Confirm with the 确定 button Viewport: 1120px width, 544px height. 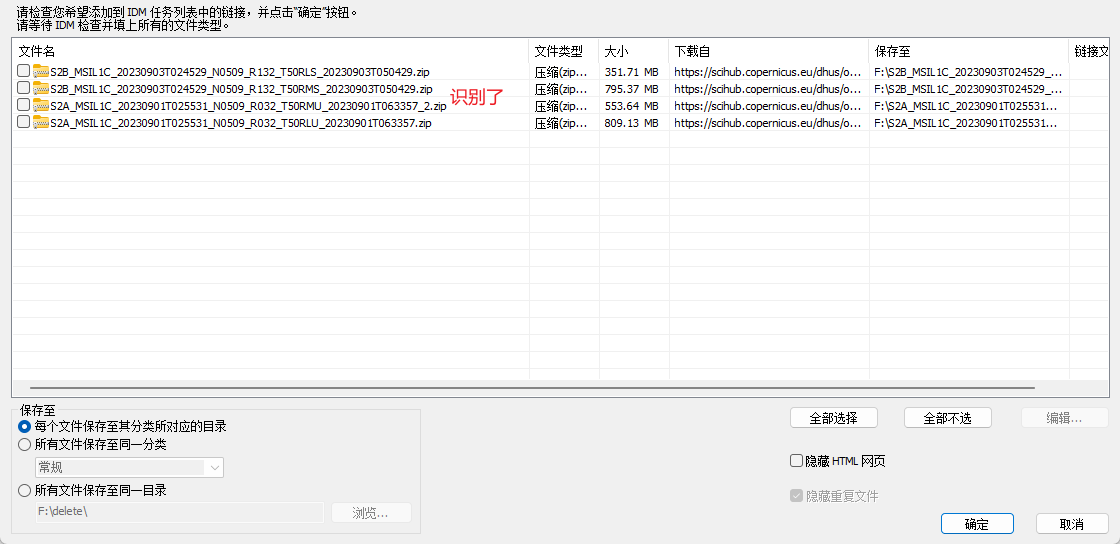(x=977, y=524)
